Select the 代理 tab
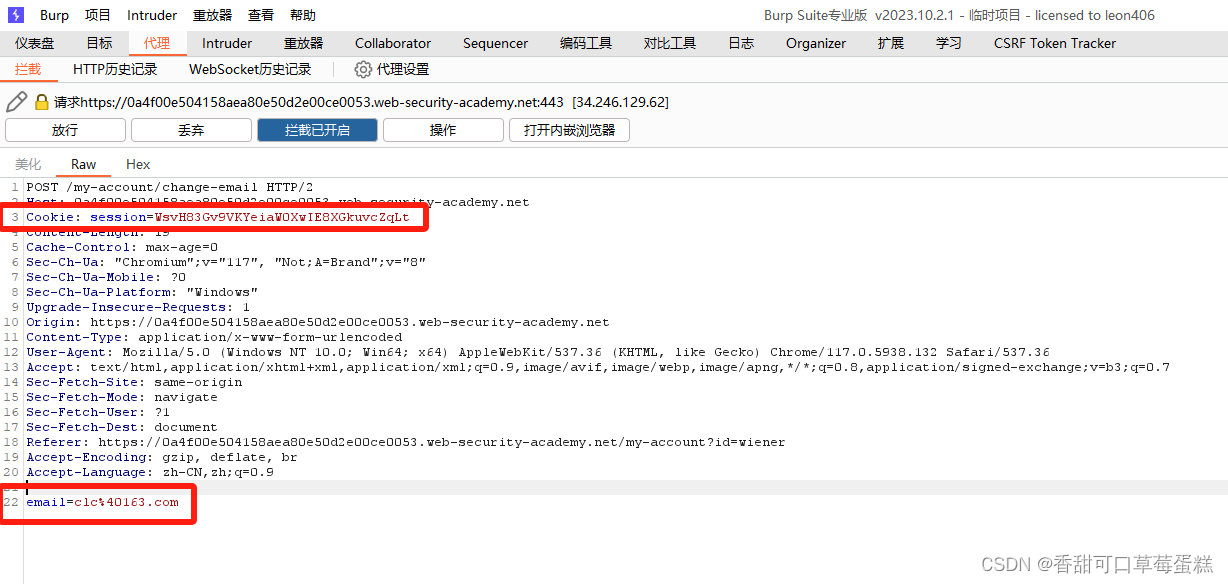This screenshot has height=584, width=1228. click(x=157, y=43)
